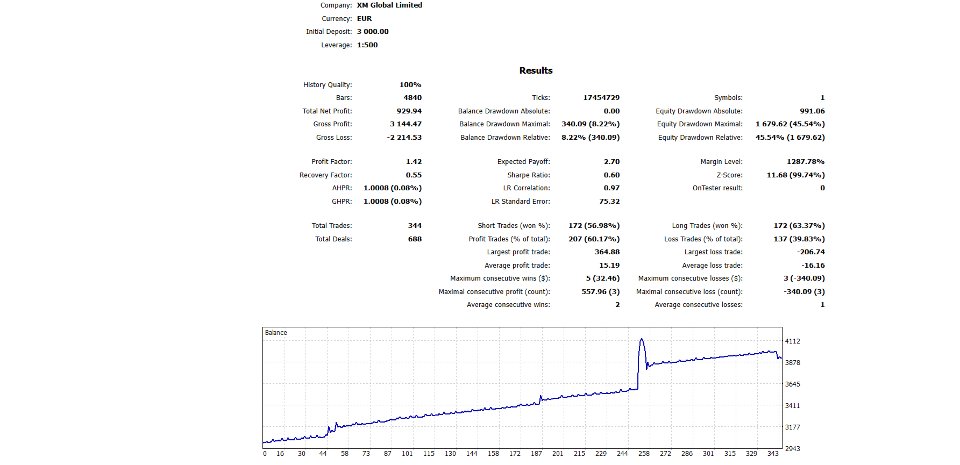Screen dimensions: 960x465
Task: Click the Gross Profit value 3 144.47
Action: tap(406, 124)
